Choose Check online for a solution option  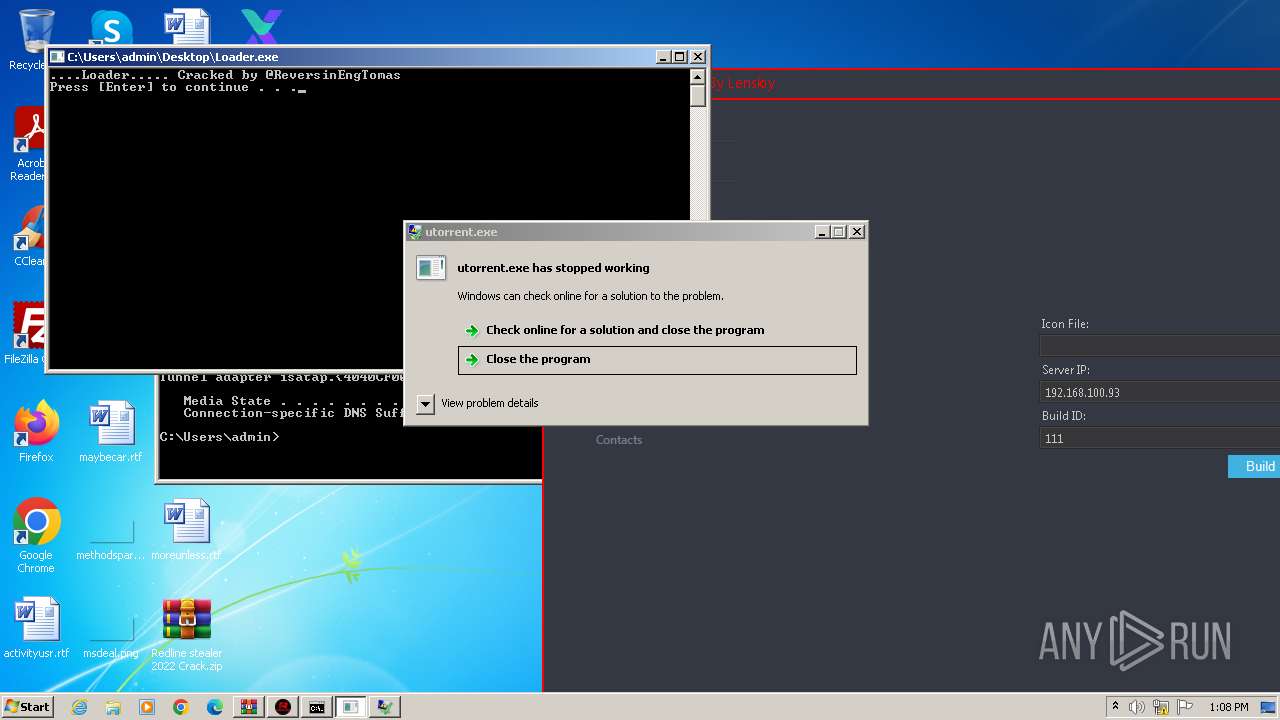(x=657, y=330)
